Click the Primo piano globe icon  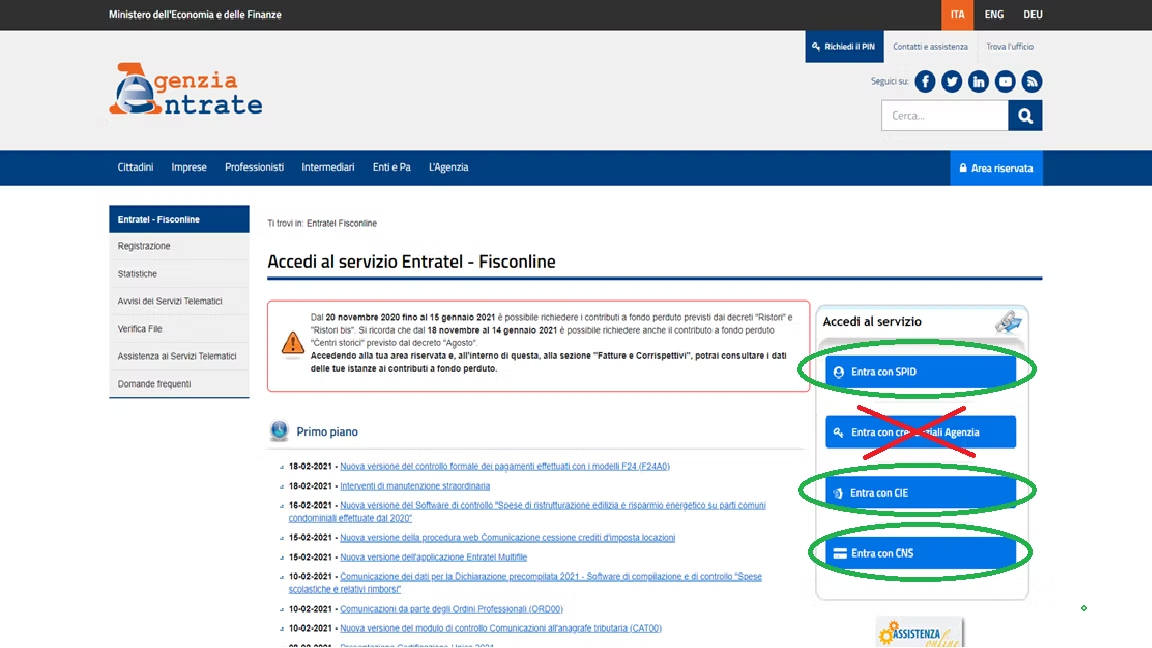[278, 431]
